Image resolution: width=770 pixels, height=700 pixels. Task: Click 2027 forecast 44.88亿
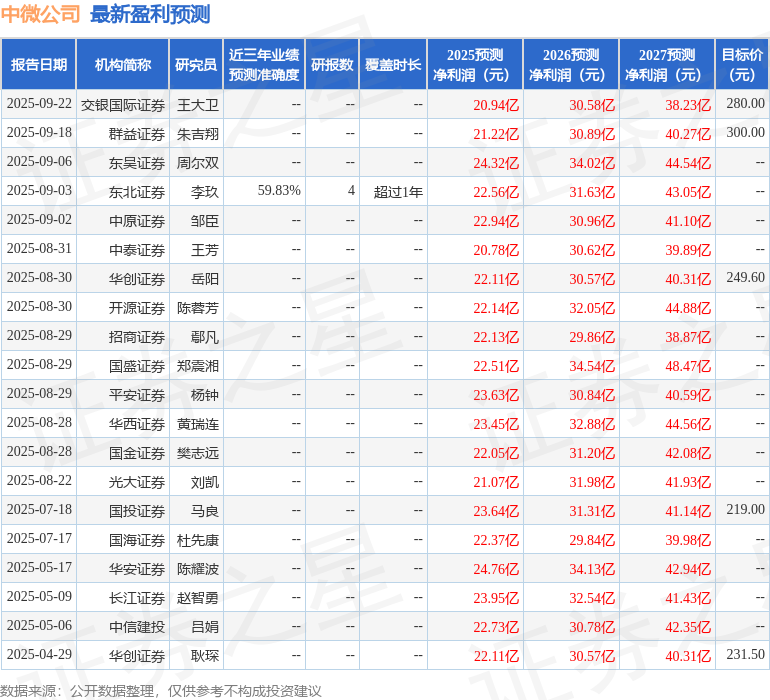(x=688, y=308)
